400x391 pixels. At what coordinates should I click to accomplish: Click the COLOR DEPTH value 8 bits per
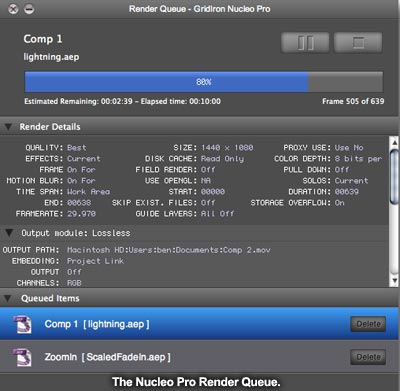point(358,159)
